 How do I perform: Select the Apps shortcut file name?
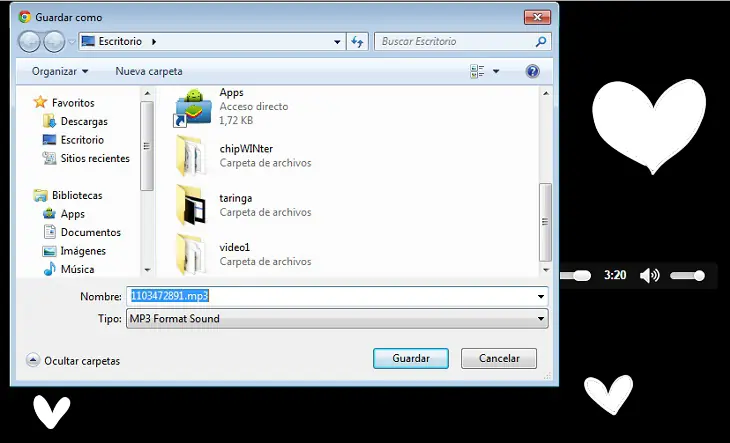pos(231,92)
